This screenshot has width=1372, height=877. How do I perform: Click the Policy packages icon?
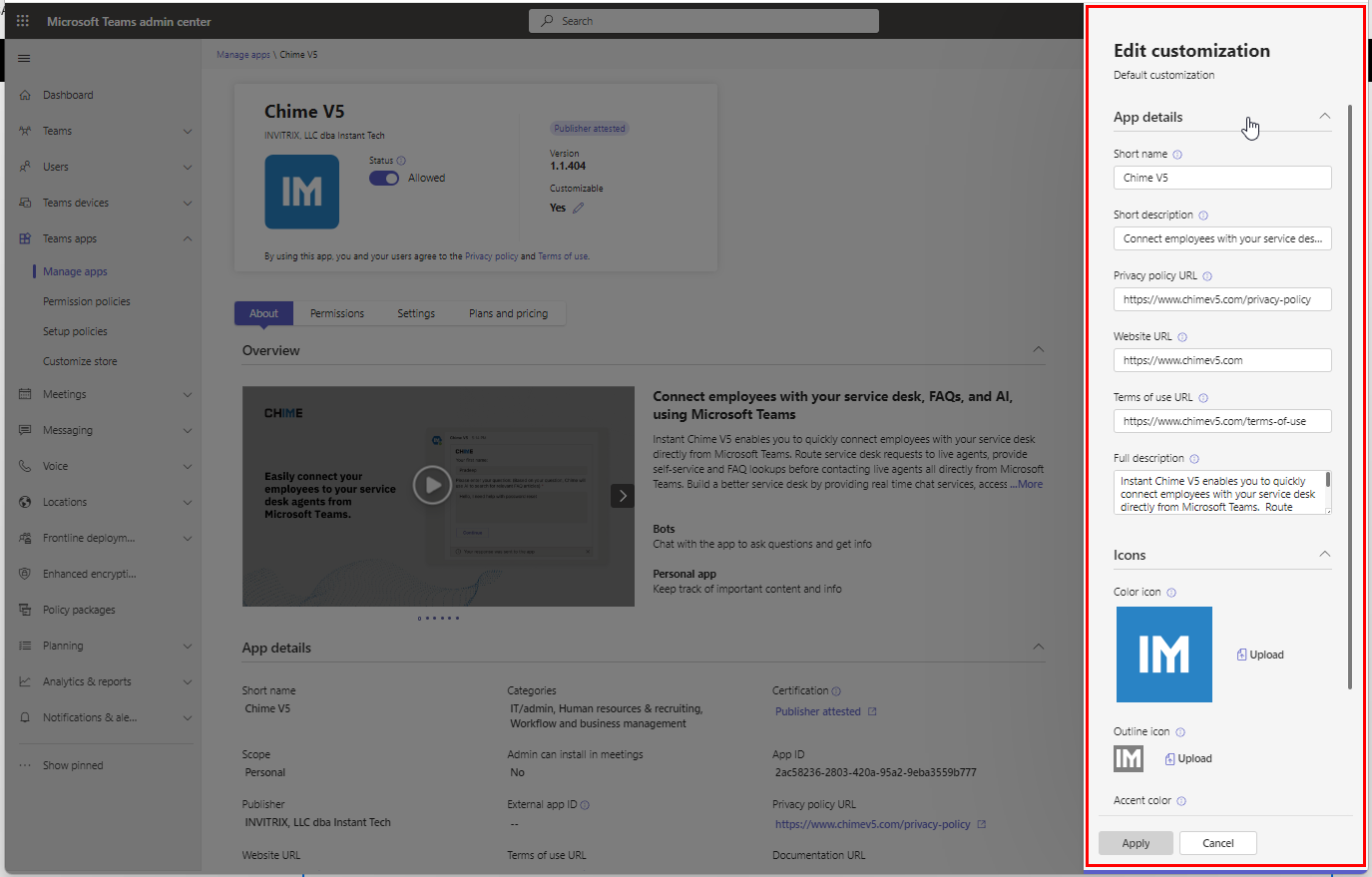pos(25,610)
